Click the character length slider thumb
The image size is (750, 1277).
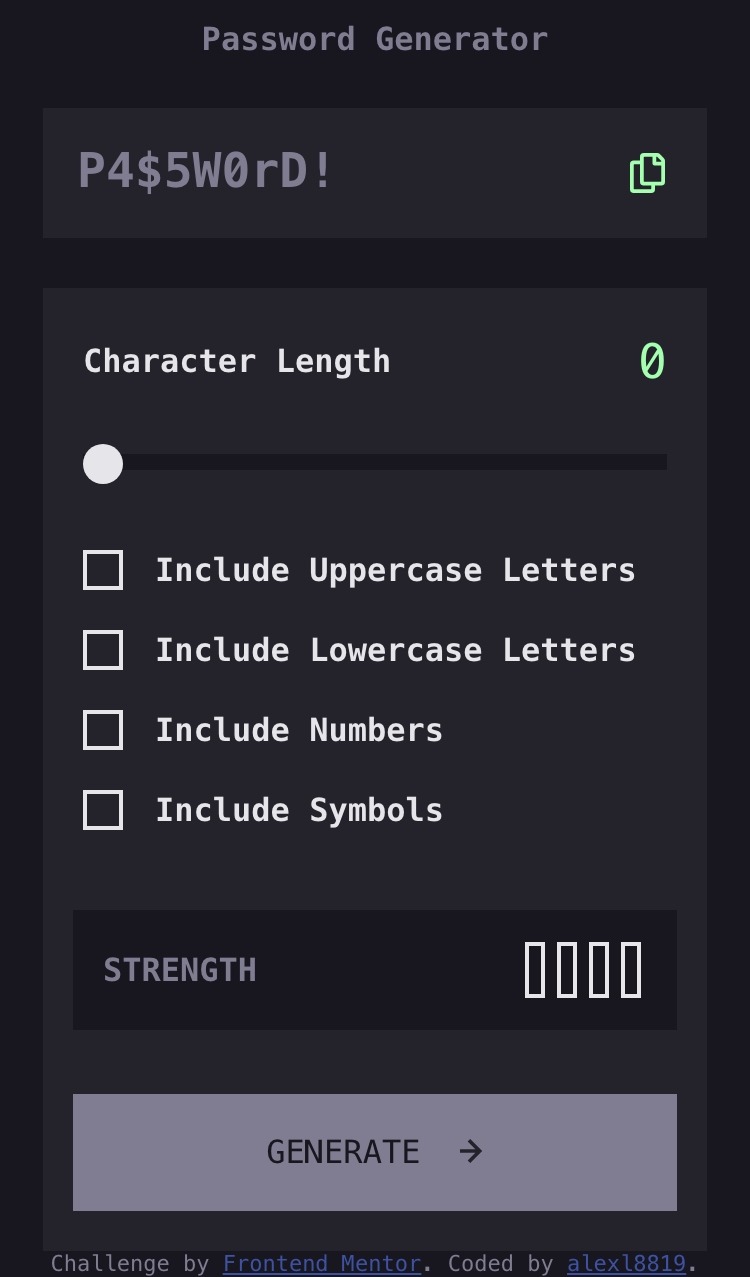(103, 464)
